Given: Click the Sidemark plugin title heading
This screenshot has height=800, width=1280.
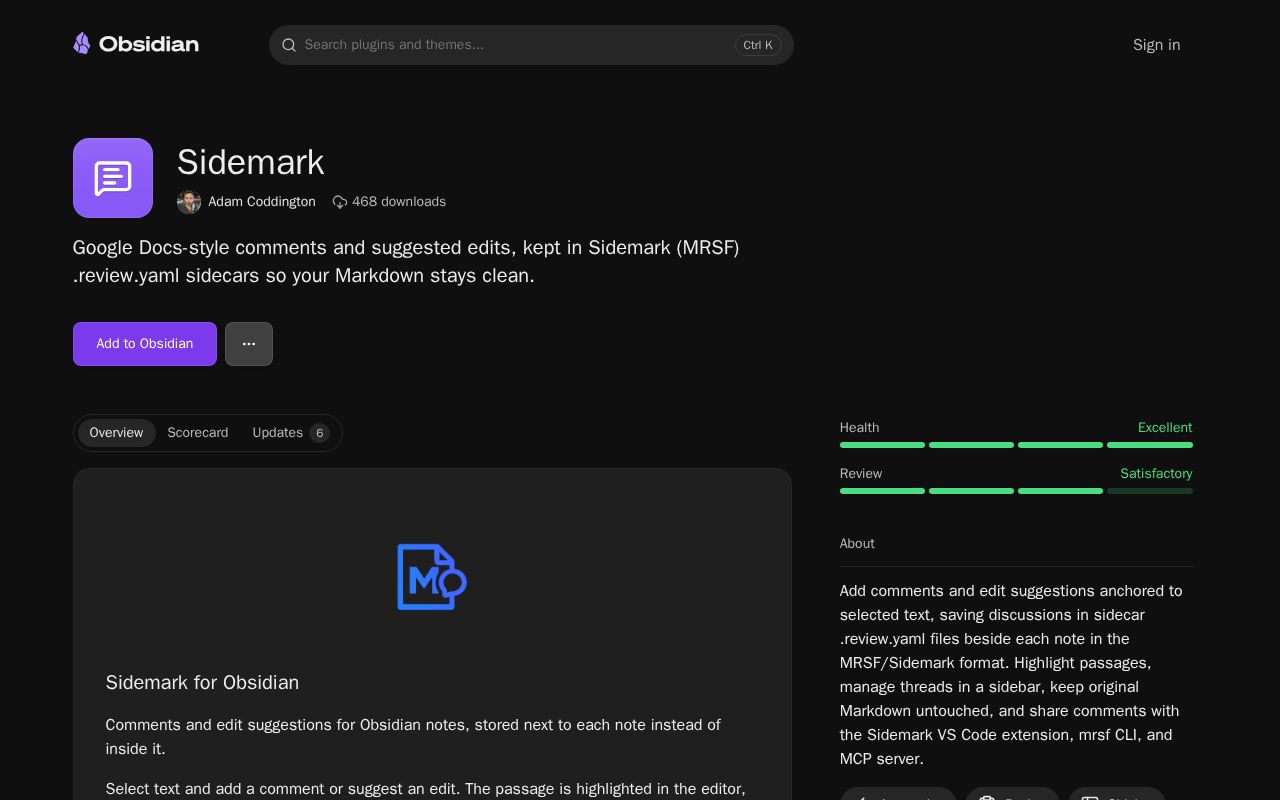Looking at the screenshot, I should [251, 162].
